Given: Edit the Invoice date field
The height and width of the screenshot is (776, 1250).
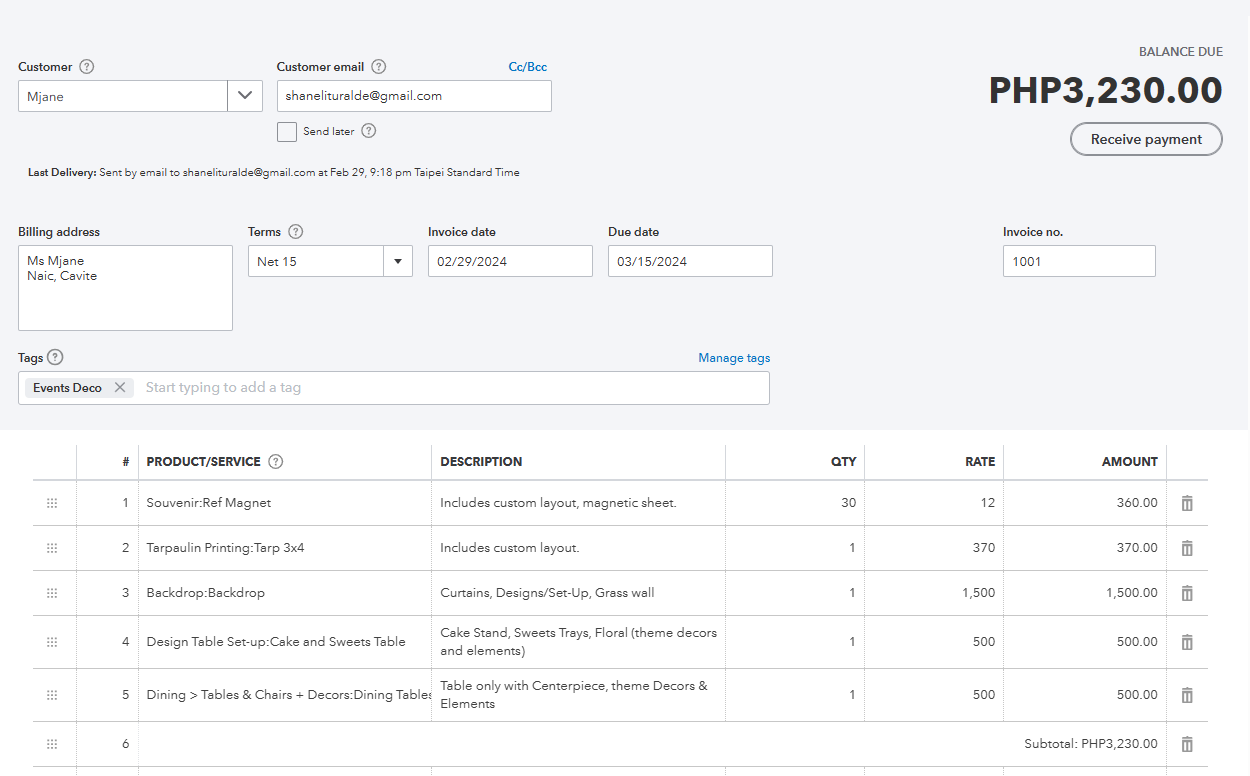Looking at the screenshot, I should [510, 262].
